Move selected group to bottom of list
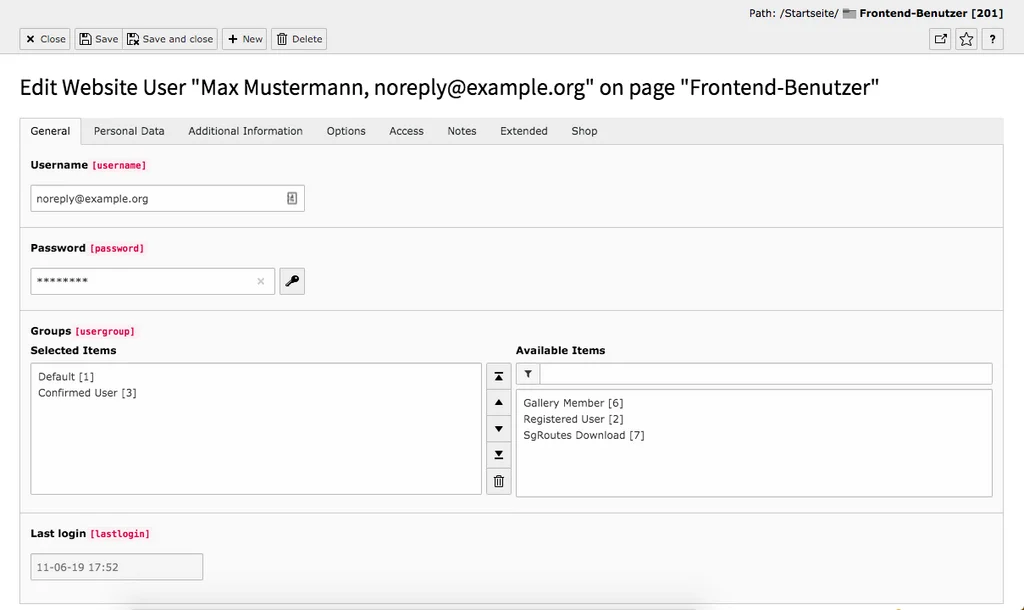 (x=498, y=454)
